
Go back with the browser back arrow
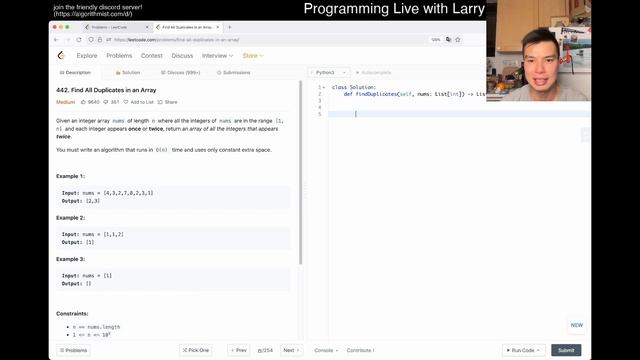[56, 40]
